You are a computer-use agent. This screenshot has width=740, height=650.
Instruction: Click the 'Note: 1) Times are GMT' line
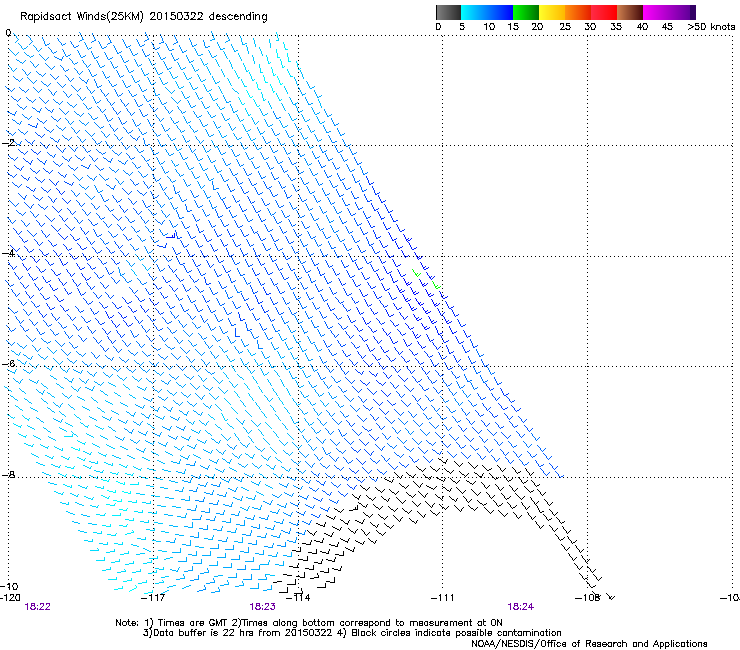click(309, 623)
